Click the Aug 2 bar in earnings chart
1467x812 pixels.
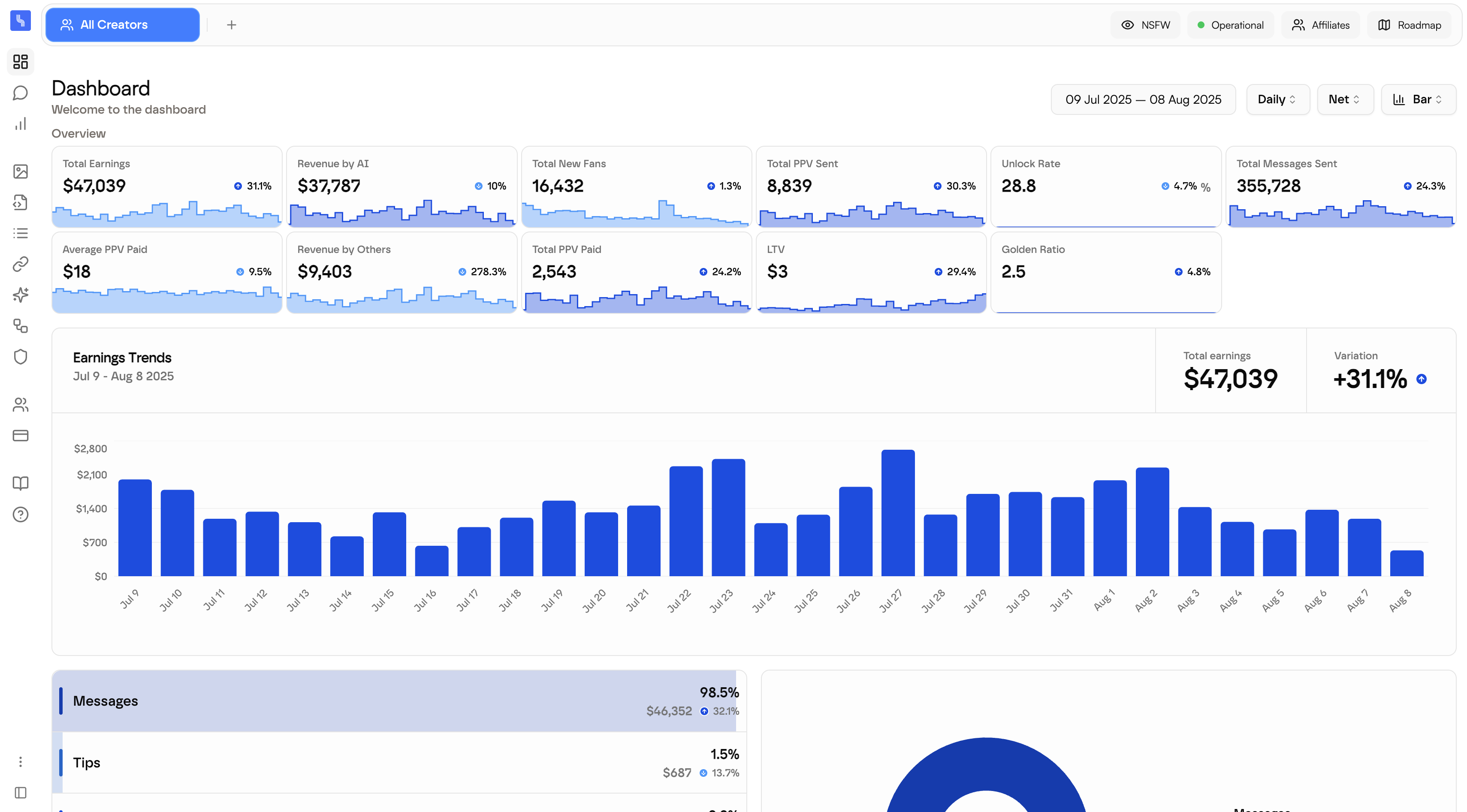point(1152,522)
